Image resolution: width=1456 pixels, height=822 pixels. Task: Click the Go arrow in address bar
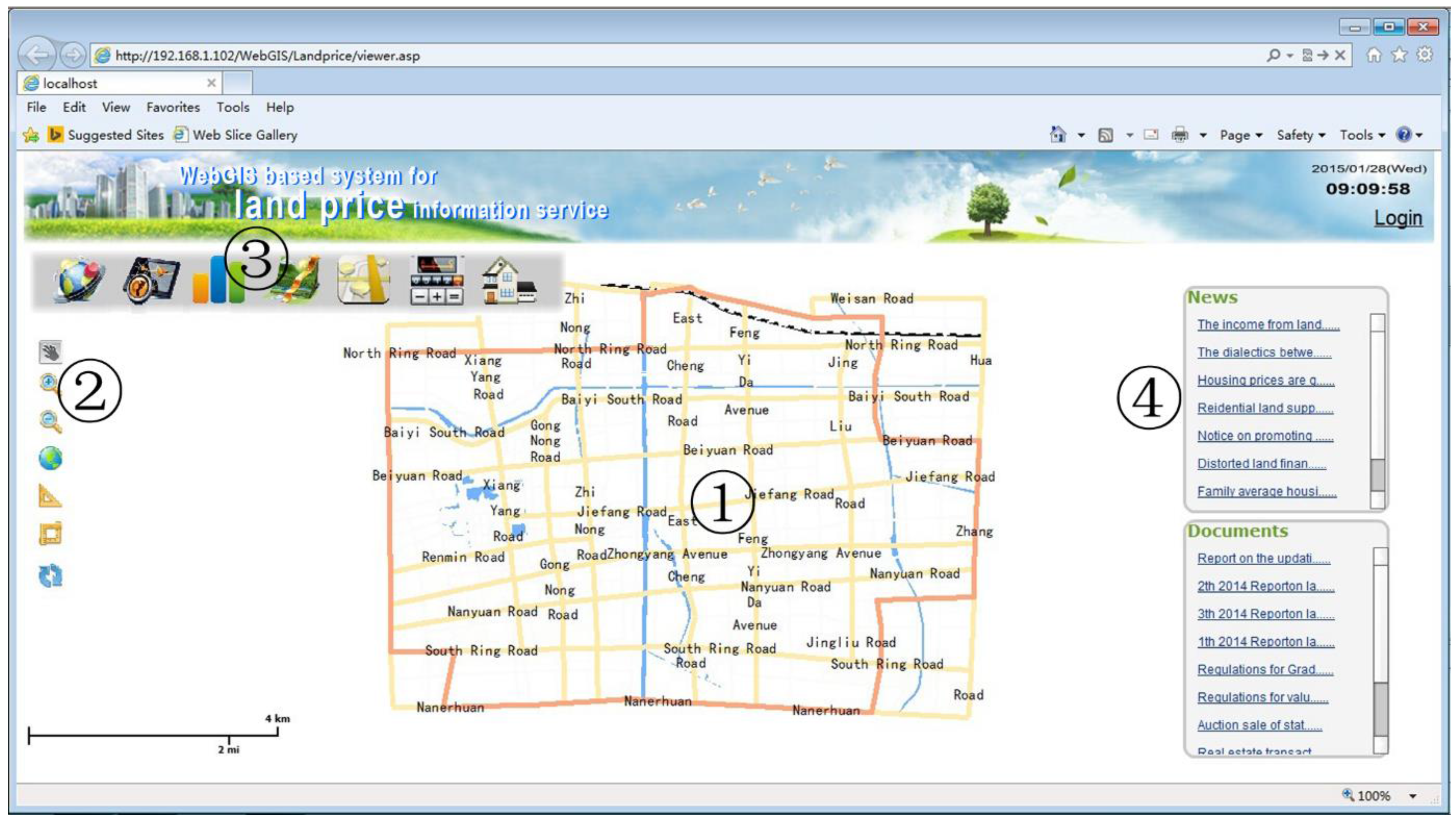(1323, 55)
